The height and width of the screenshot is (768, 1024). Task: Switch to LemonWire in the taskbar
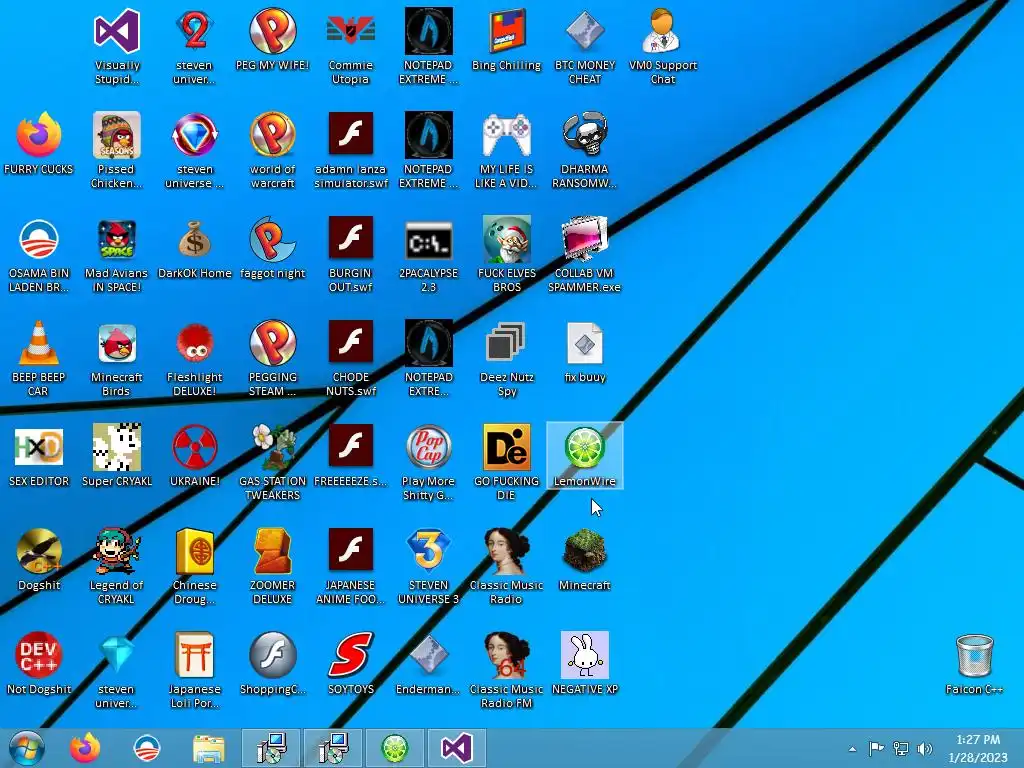(395, 748)
